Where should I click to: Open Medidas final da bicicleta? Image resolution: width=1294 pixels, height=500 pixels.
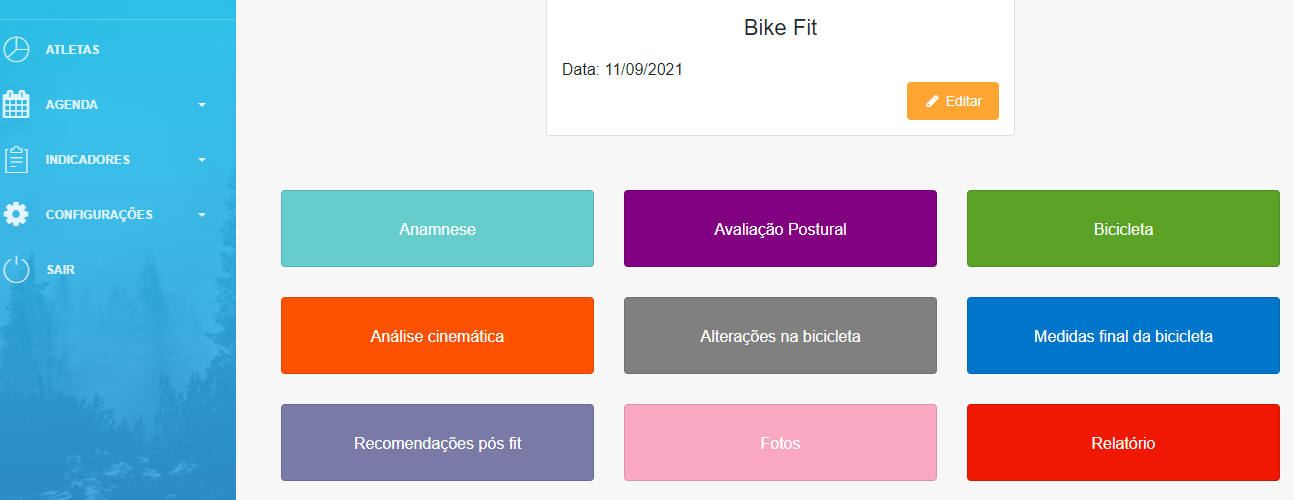1123,336
